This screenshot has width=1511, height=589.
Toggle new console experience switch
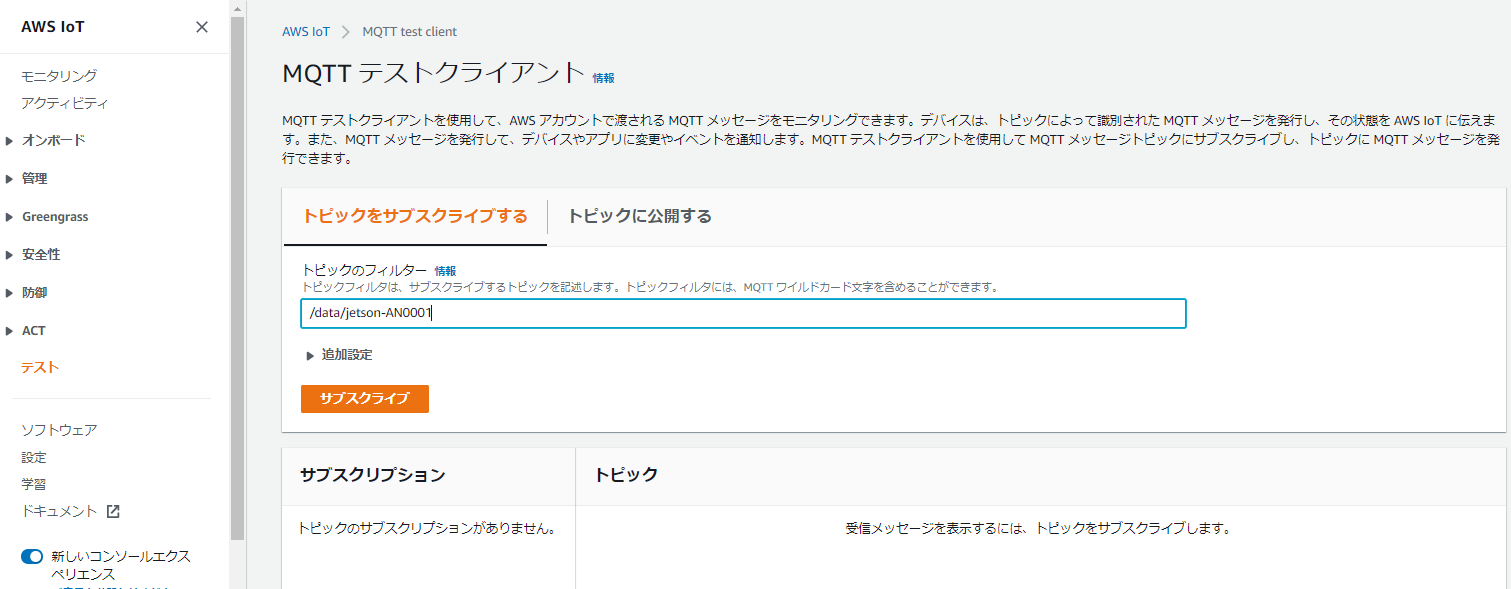tap(32, 556)
